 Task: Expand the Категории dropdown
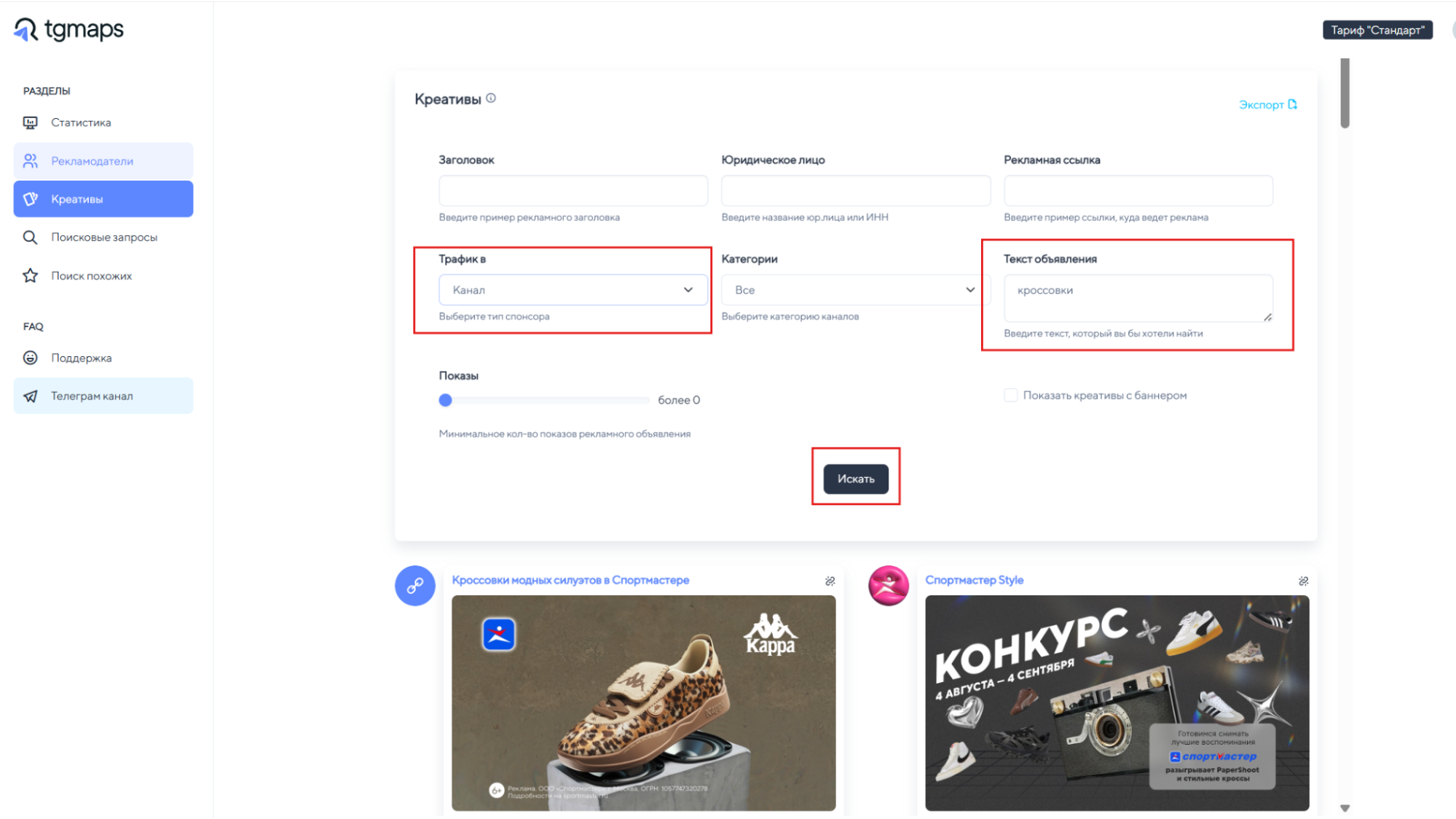pos(855,290)
